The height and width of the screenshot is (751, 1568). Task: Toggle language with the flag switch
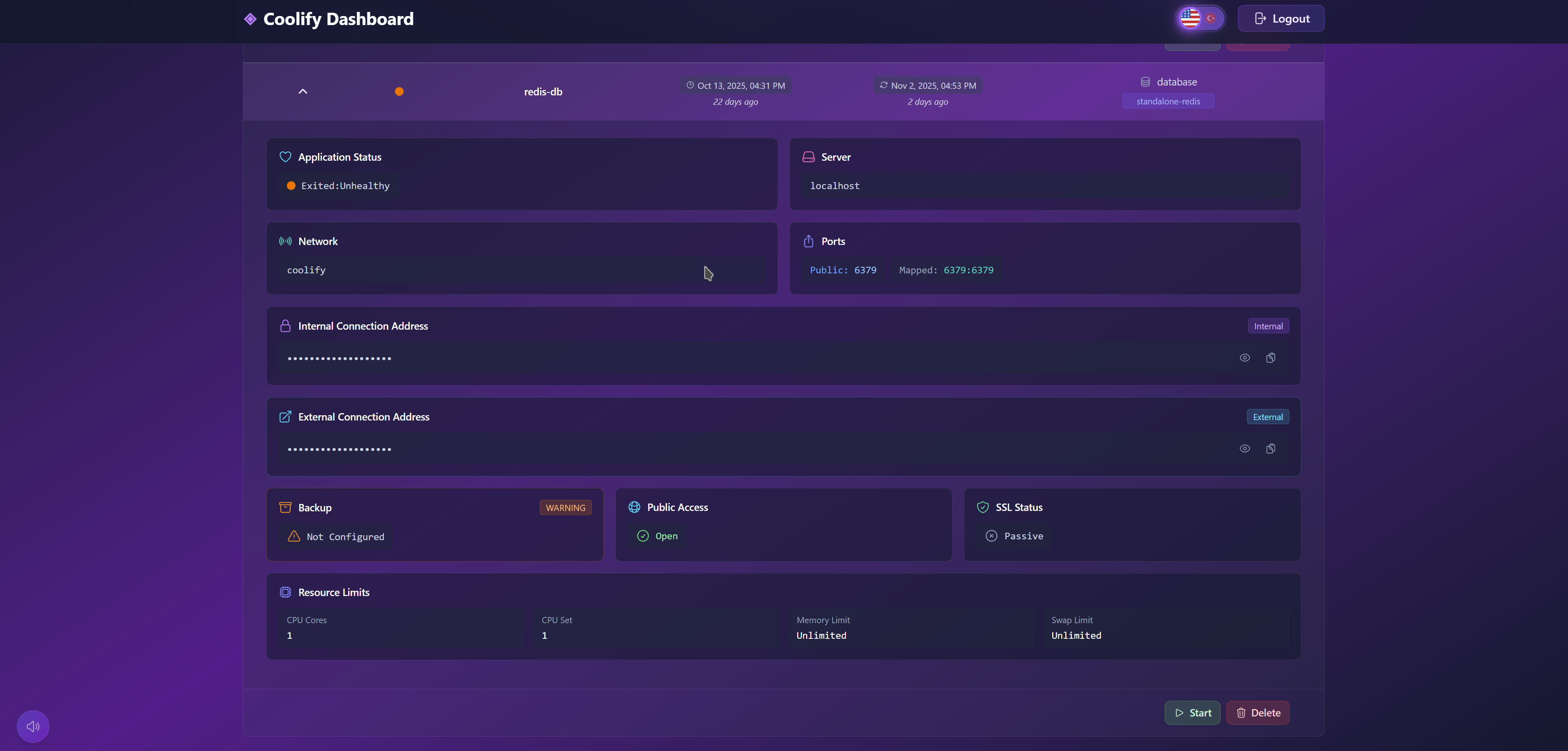coord(1199,18)
